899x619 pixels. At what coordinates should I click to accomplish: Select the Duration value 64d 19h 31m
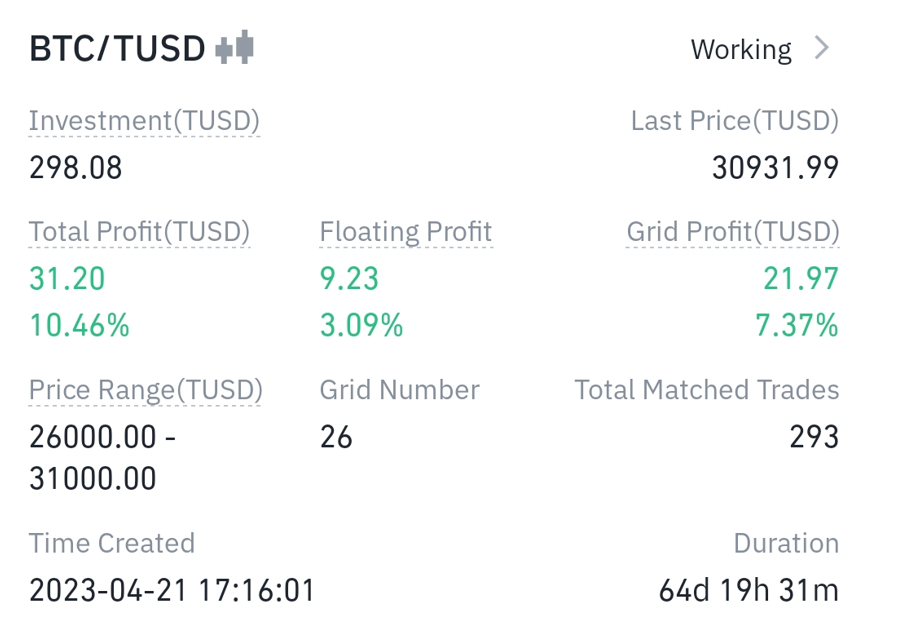[x=749, y=590]
